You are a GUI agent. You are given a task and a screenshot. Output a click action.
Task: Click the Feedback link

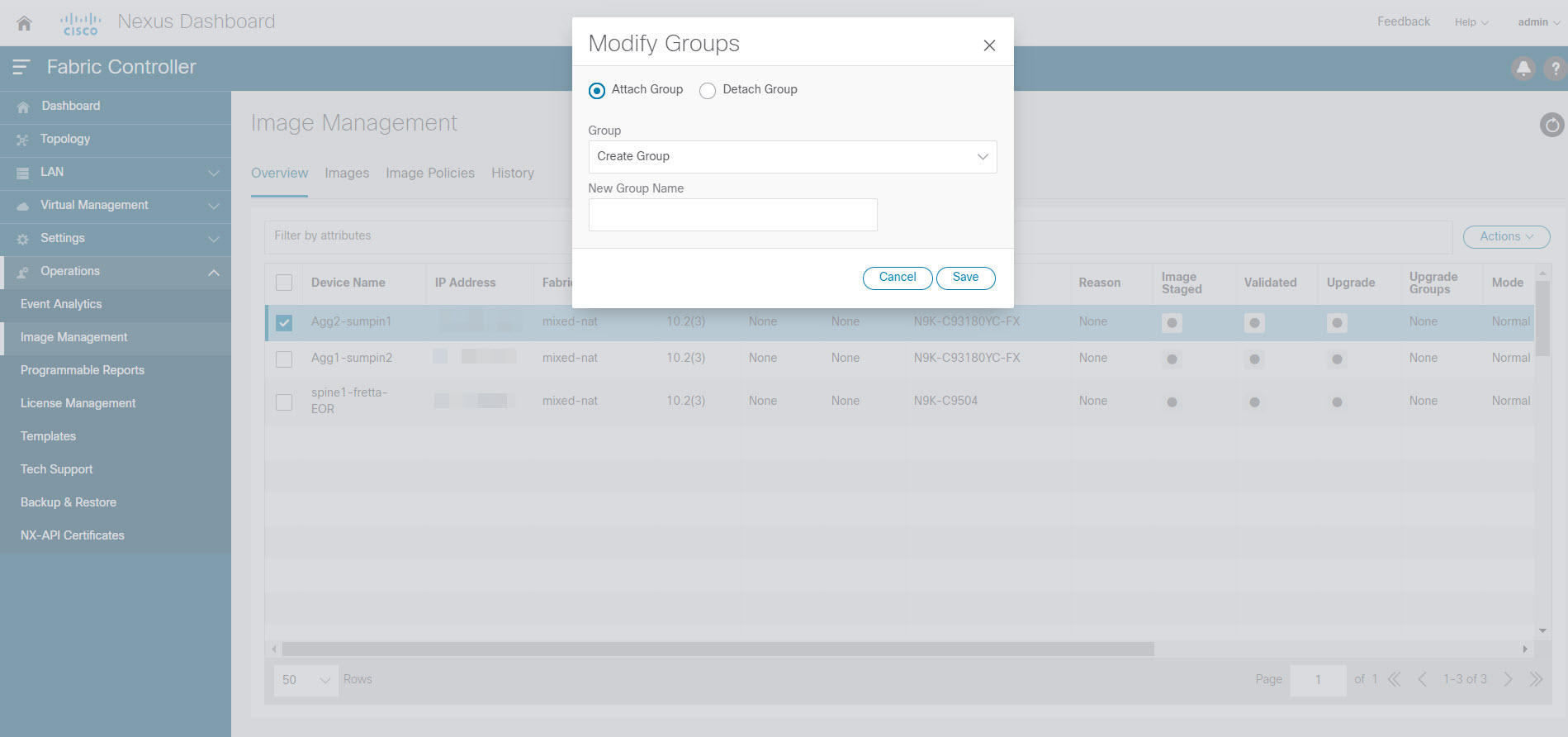coord(1403,21)
